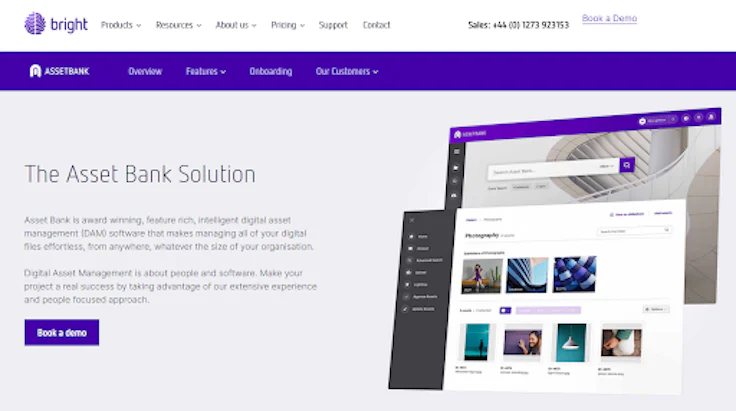Expand the Resources menu
This screenshot has height=411, width=736.
tap(178, 25)
